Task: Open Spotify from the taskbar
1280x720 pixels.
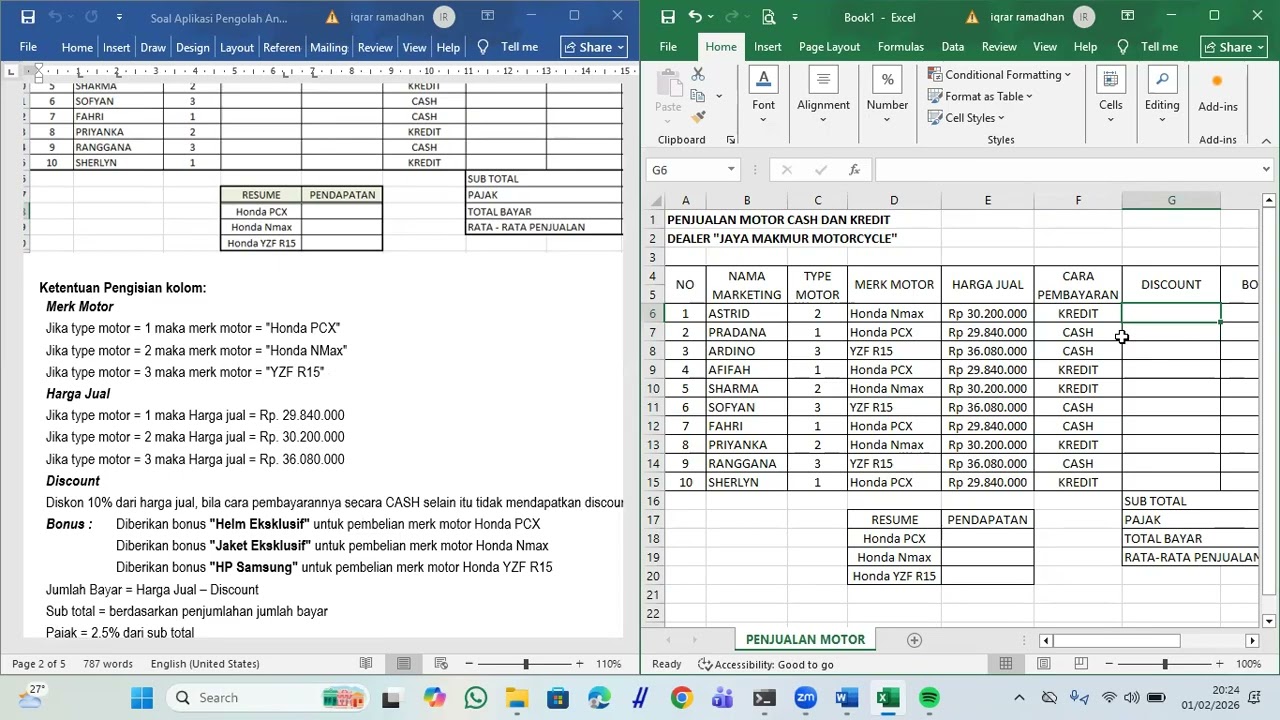Action: click(x=929, y=698)
